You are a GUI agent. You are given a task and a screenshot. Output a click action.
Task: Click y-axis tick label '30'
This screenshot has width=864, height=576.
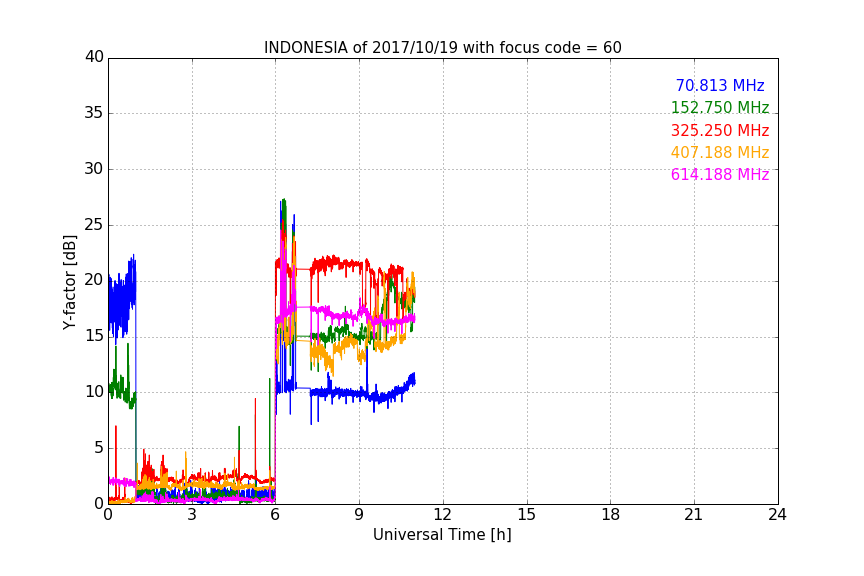point(94,169)
